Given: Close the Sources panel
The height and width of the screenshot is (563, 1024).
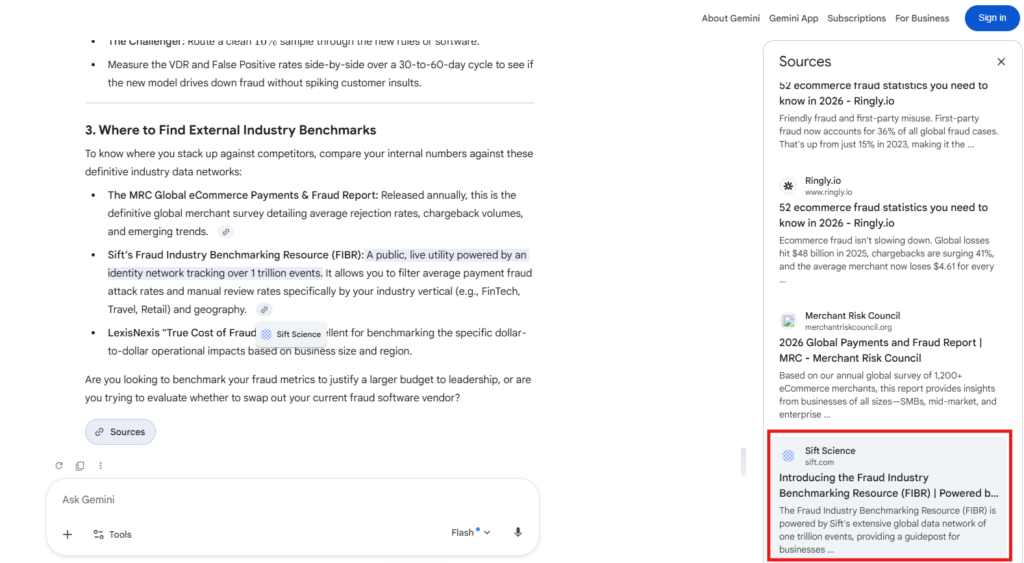Looking at the screenshot, I should pos(1001,61).
